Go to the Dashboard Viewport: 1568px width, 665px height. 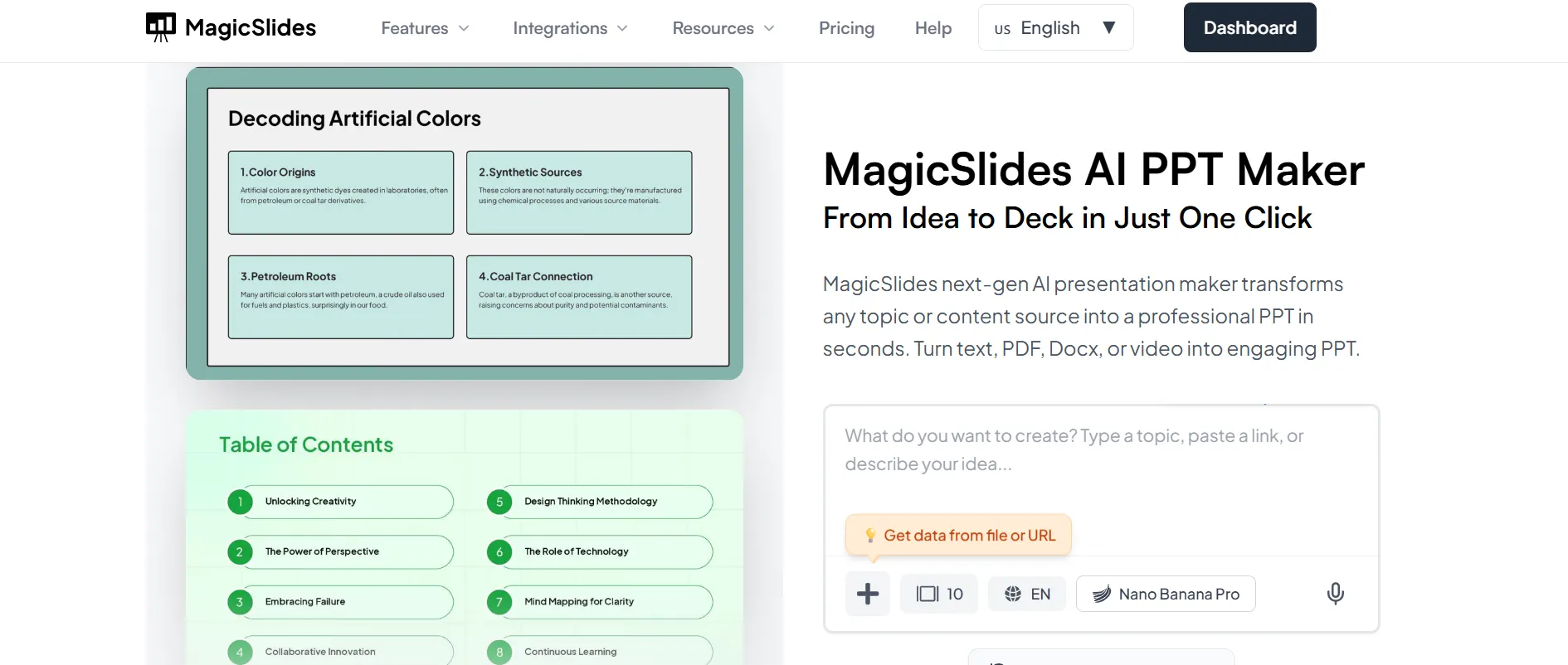1250,27
